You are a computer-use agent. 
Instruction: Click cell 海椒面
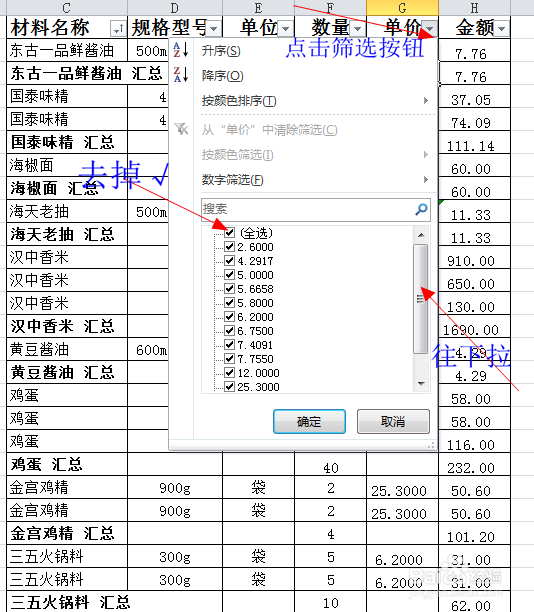point(67,165)
